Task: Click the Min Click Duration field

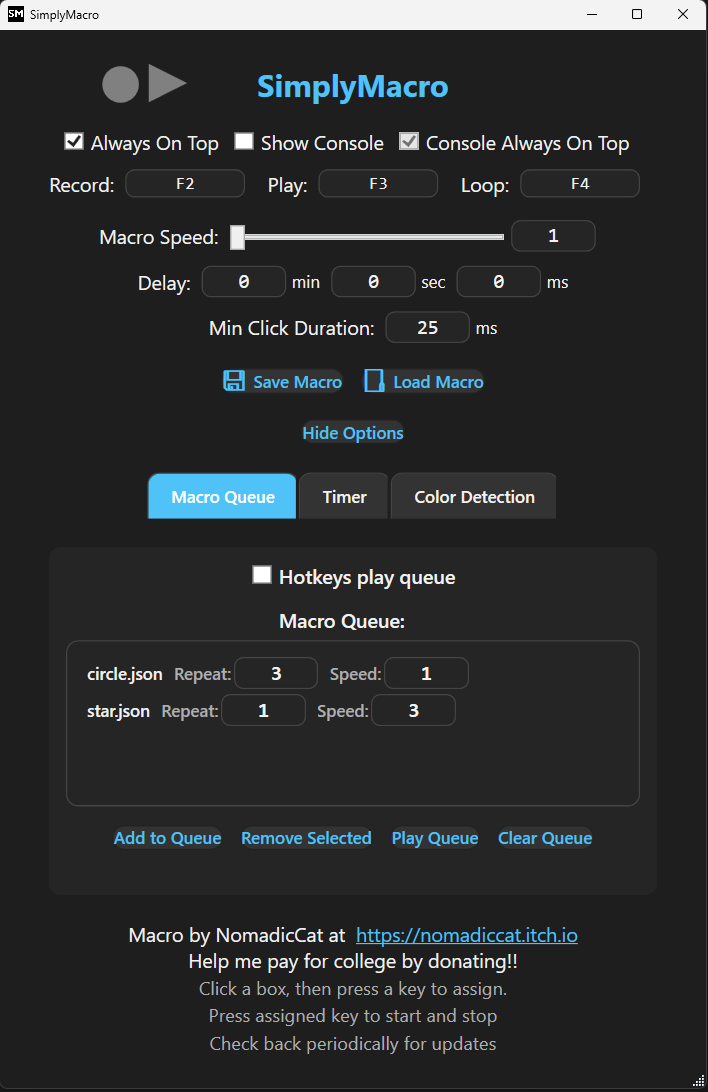Action: pyautogui.click(x=427, y=327)
